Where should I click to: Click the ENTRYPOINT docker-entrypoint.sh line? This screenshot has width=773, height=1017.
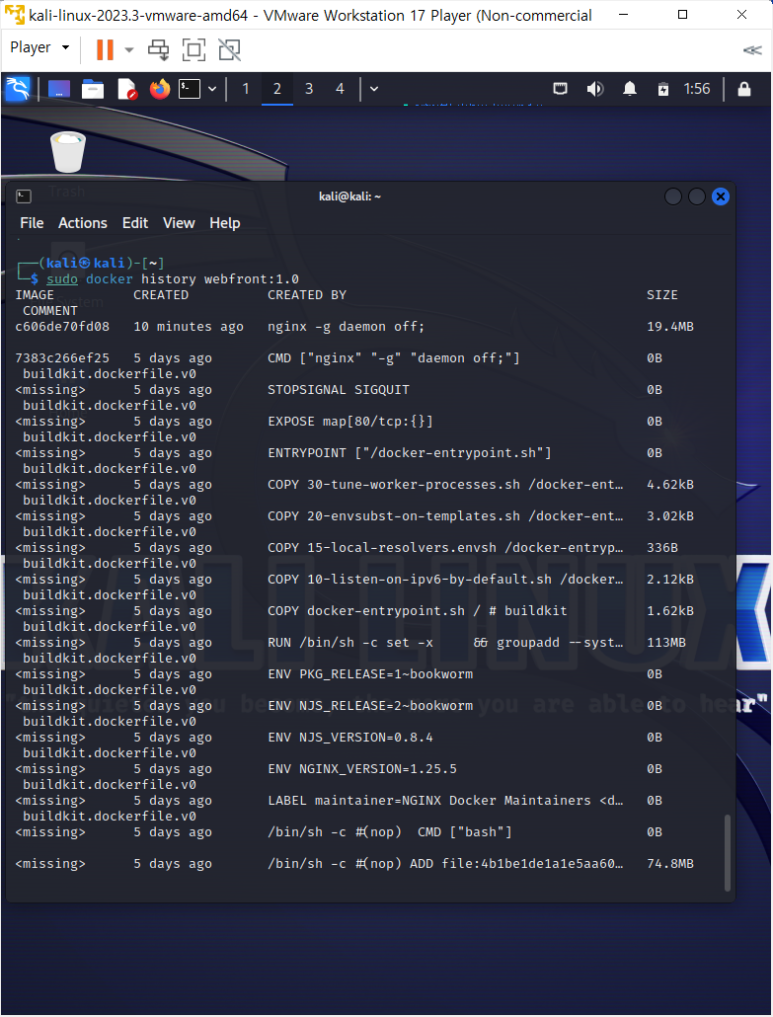pos(409,453)
